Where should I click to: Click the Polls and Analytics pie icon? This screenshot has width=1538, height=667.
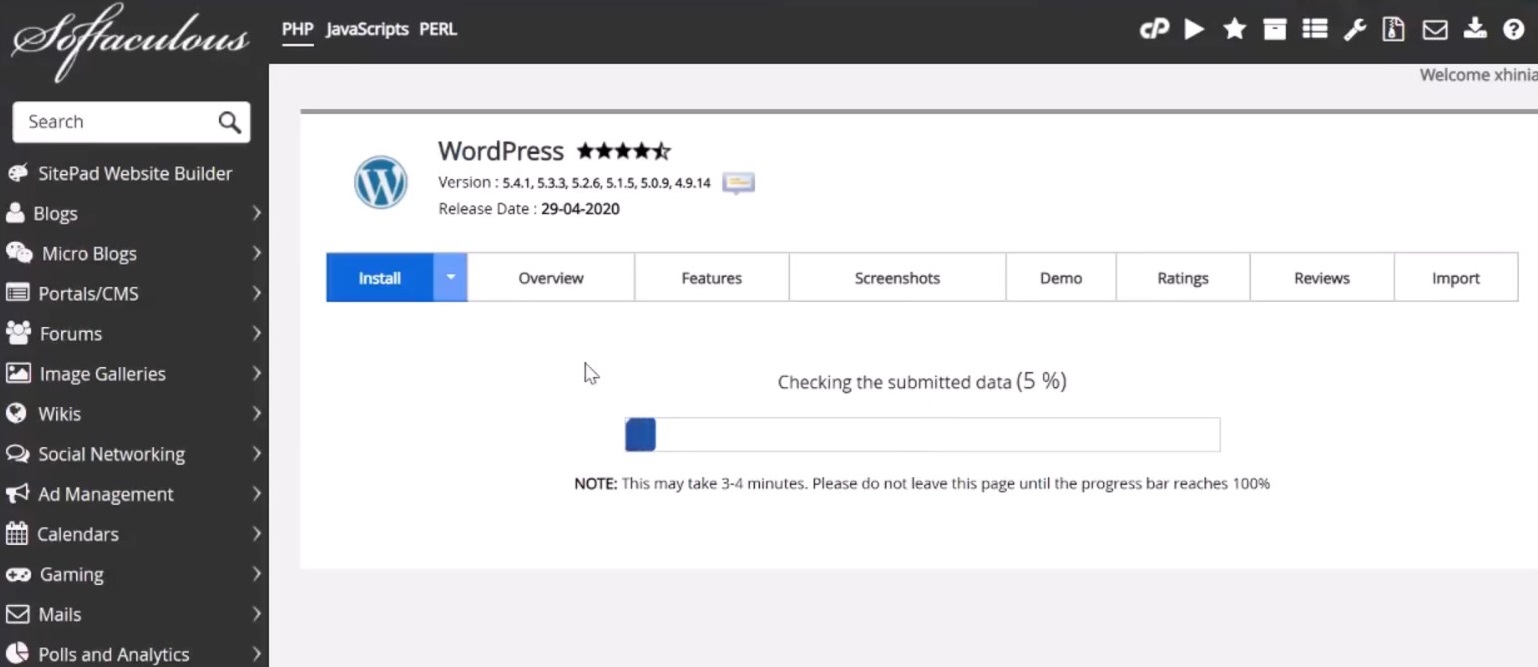17,654
